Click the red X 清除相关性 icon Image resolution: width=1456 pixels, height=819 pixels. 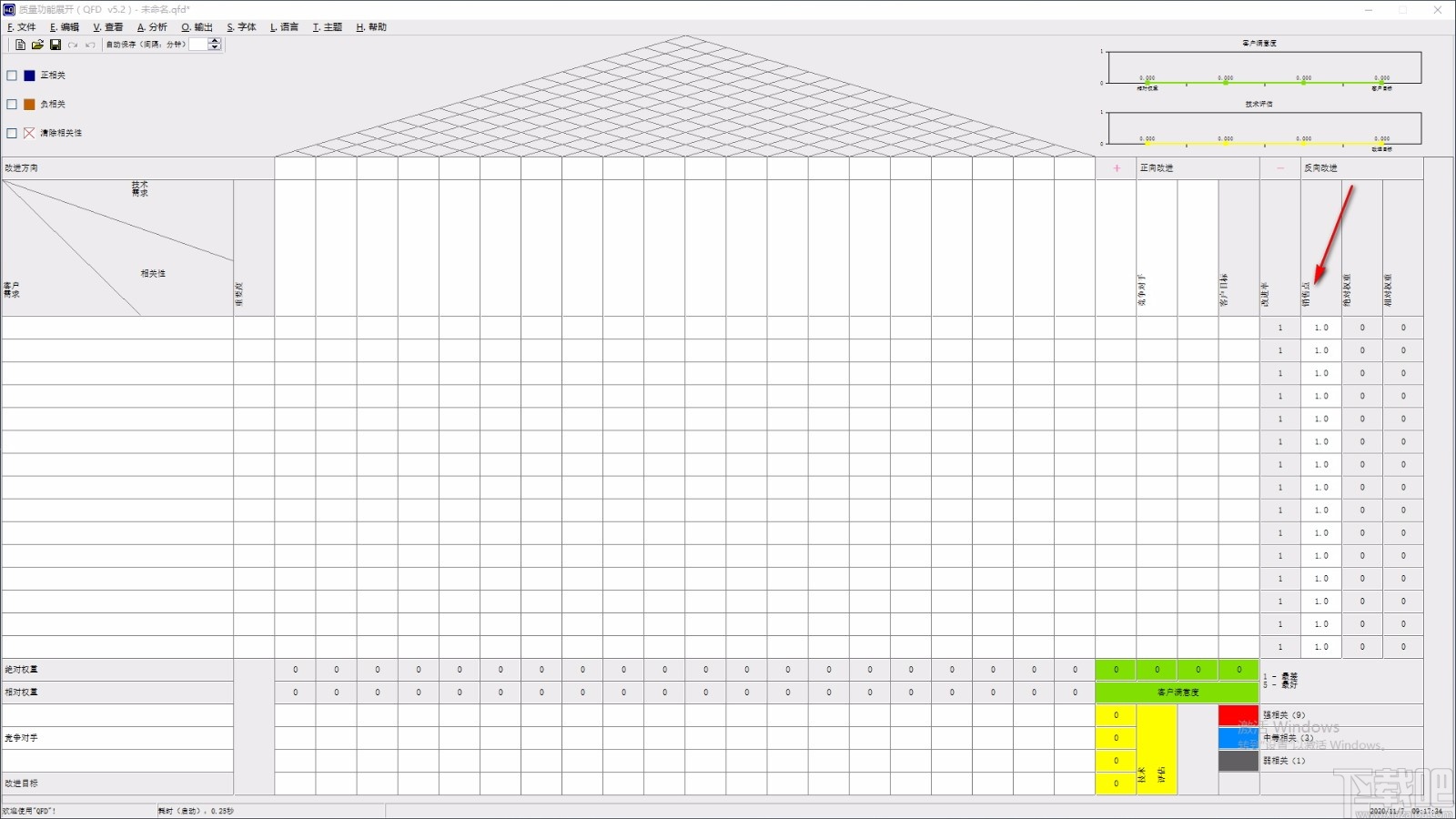(x=29, y=133)
